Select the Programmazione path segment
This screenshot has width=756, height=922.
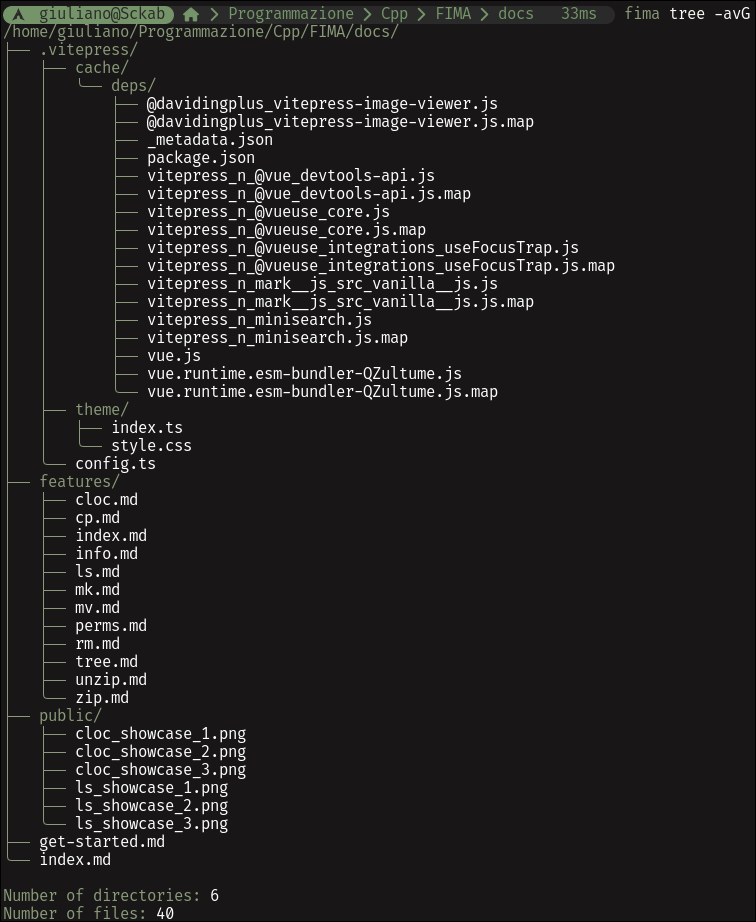pyautogui.click(x=291, y=14)
